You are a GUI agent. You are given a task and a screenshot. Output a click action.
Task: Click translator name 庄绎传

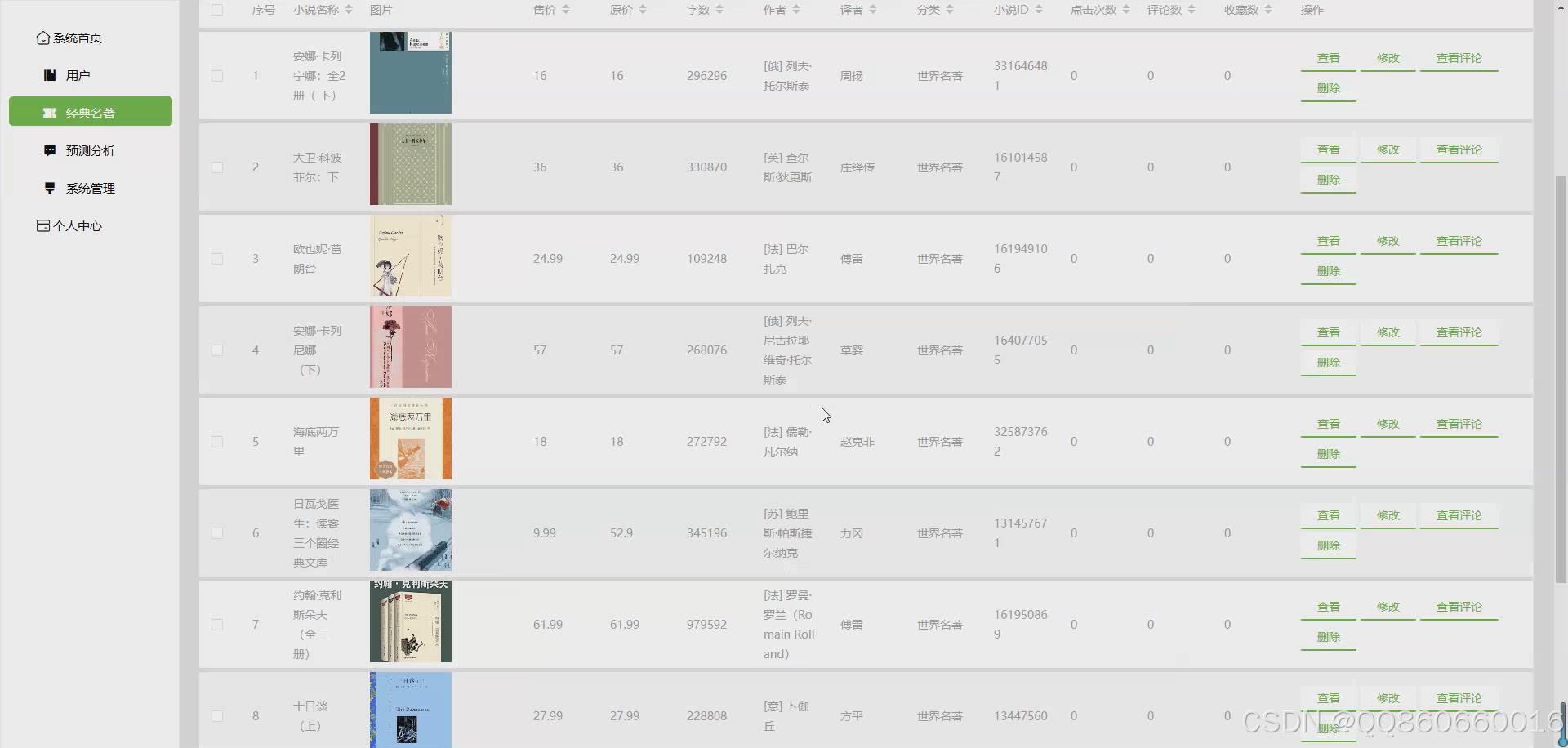tap(857, 167)
